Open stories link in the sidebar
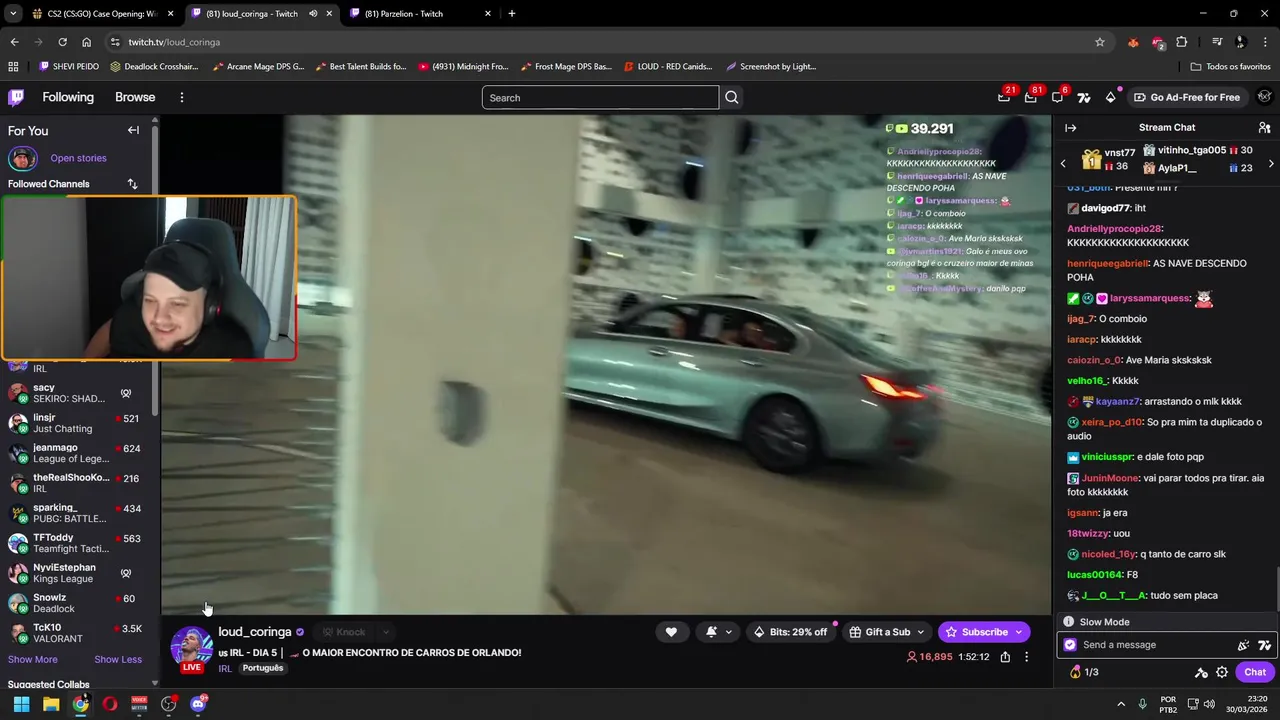 click(x=78, y=158)
